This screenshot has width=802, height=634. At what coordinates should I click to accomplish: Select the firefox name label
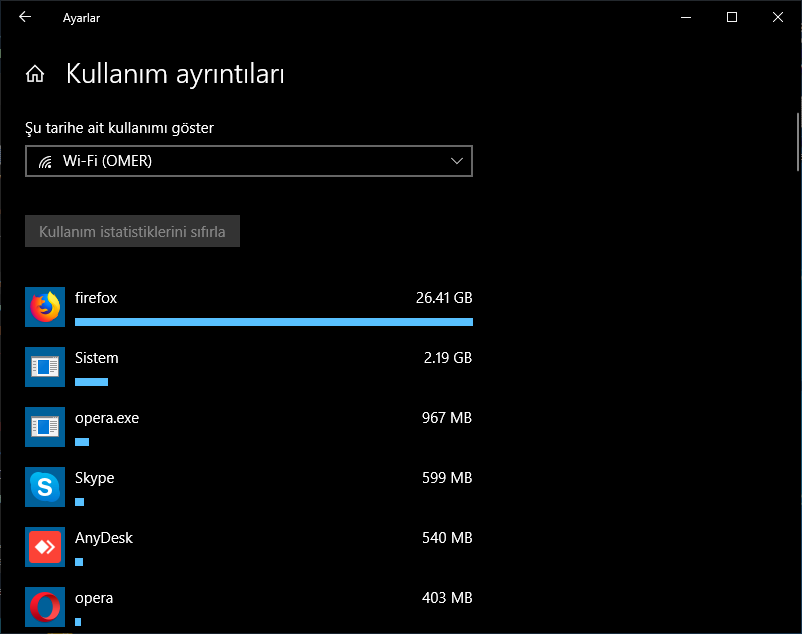click(x=96, y=298)
